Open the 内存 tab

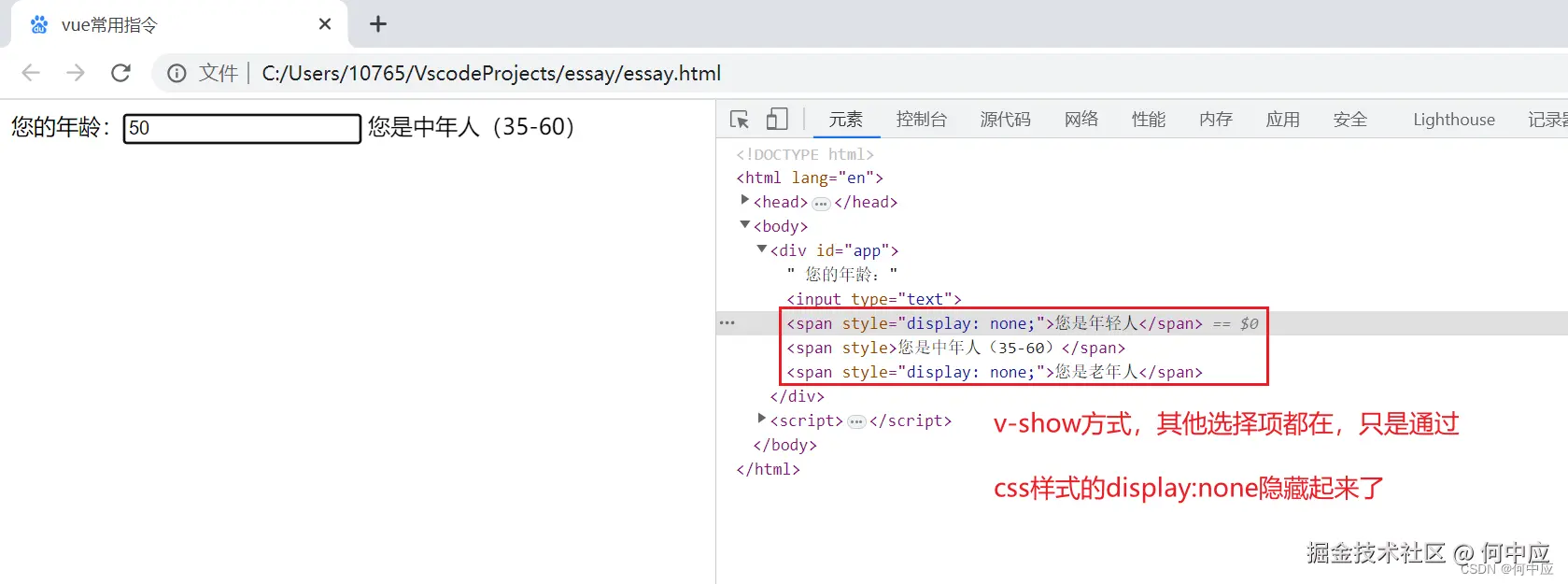(x=1216, y=120)
